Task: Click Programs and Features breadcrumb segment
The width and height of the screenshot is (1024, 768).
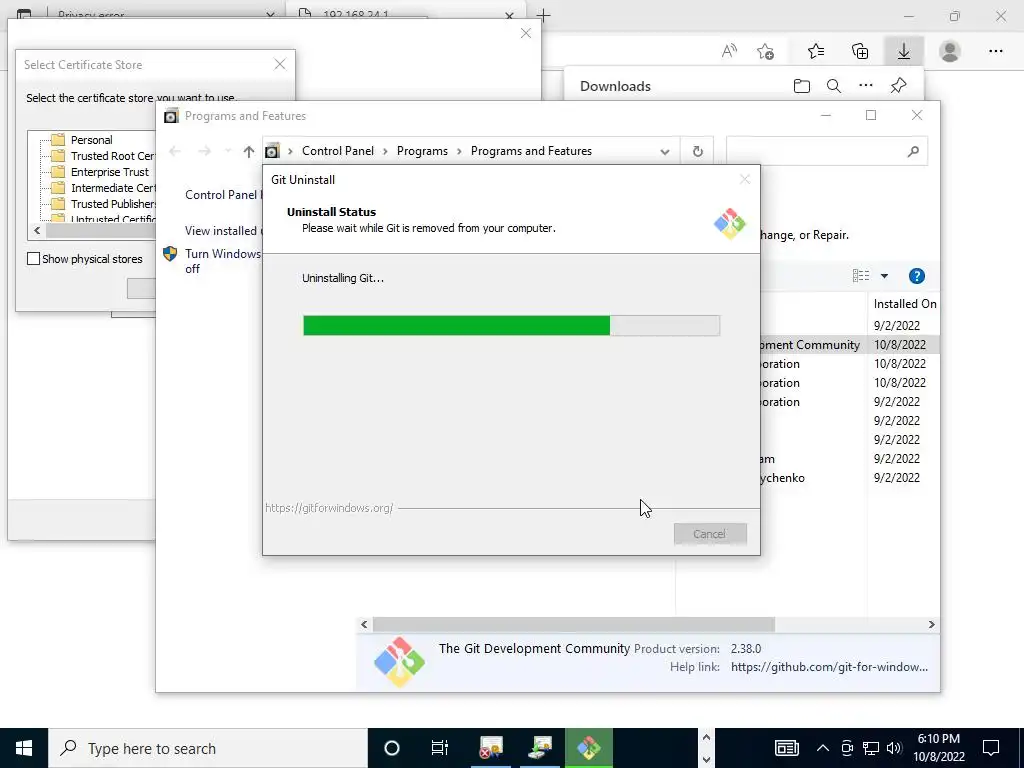Action: click(x=531, y=151)
